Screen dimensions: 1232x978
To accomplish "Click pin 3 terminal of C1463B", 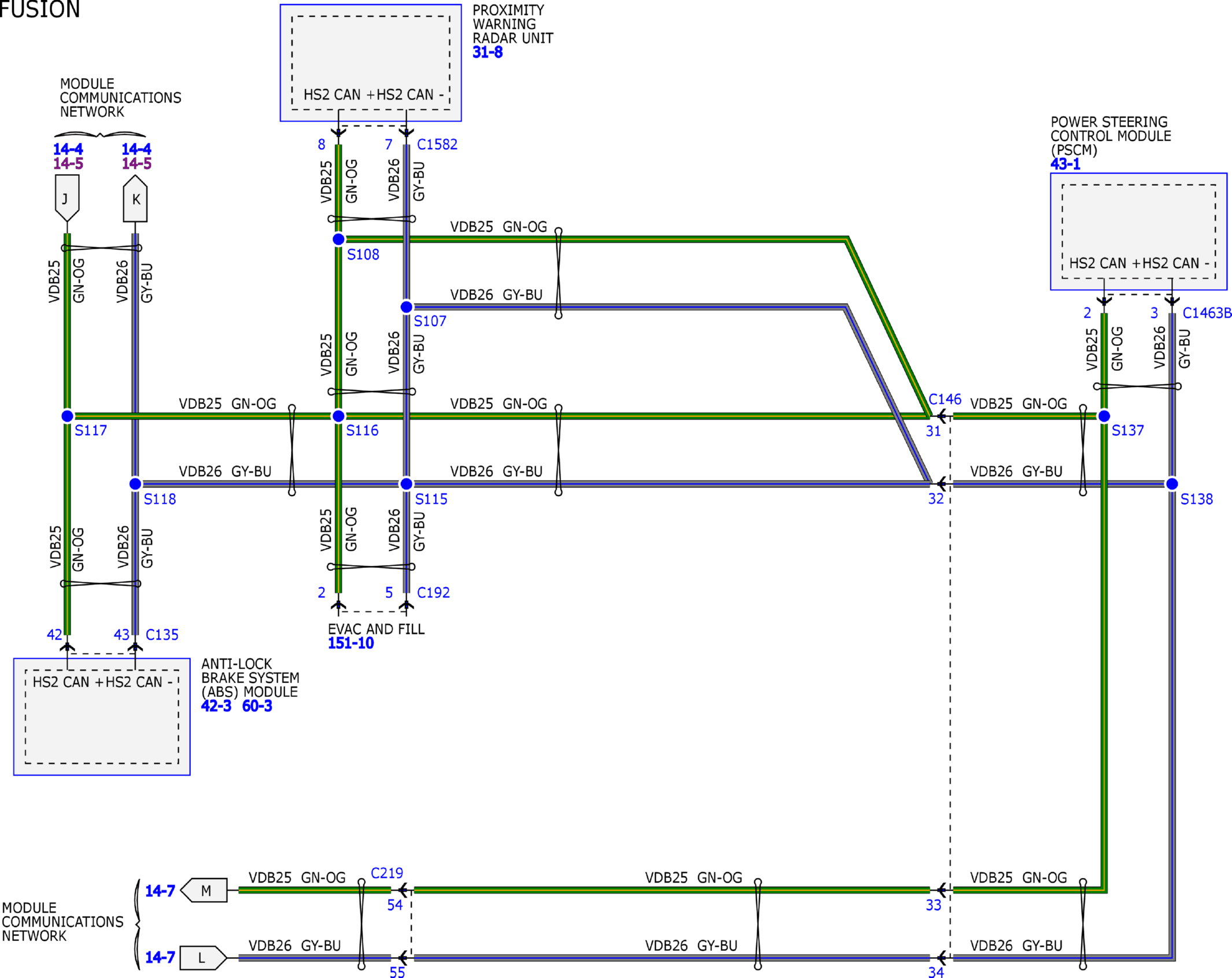I will 1172,301.
